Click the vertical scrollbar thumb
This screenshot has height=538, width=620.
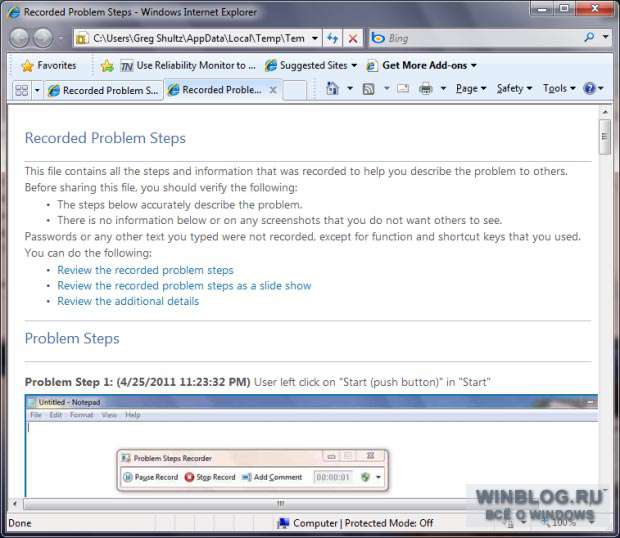605,137
